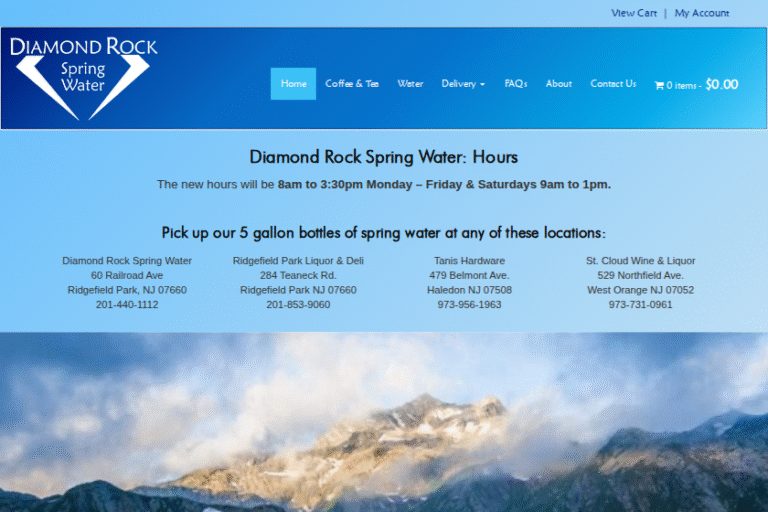Navigate to FAQs page

pyautogui.click(x=516, y=84)
